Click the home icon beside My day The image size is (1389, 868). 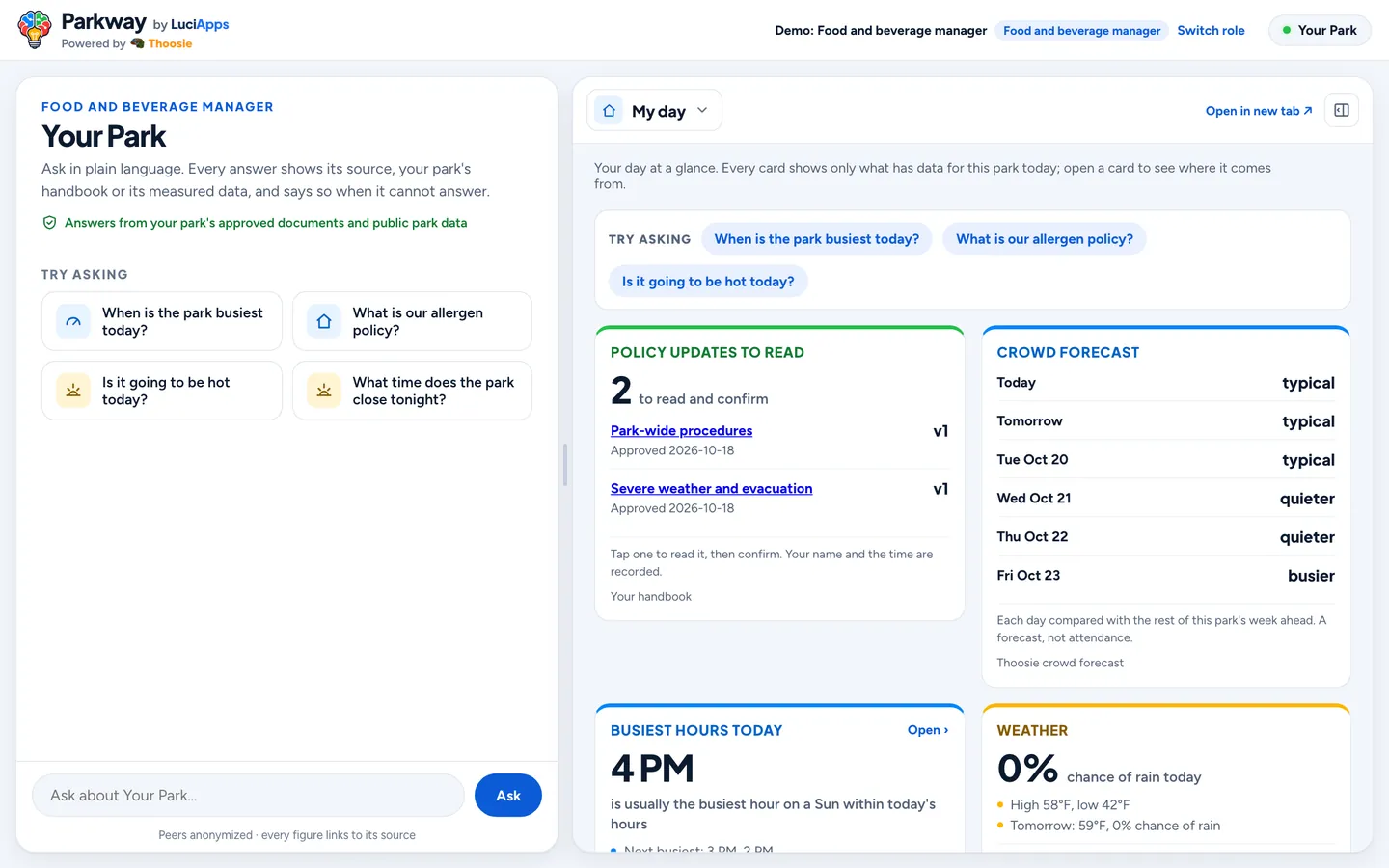pos(609,111)
